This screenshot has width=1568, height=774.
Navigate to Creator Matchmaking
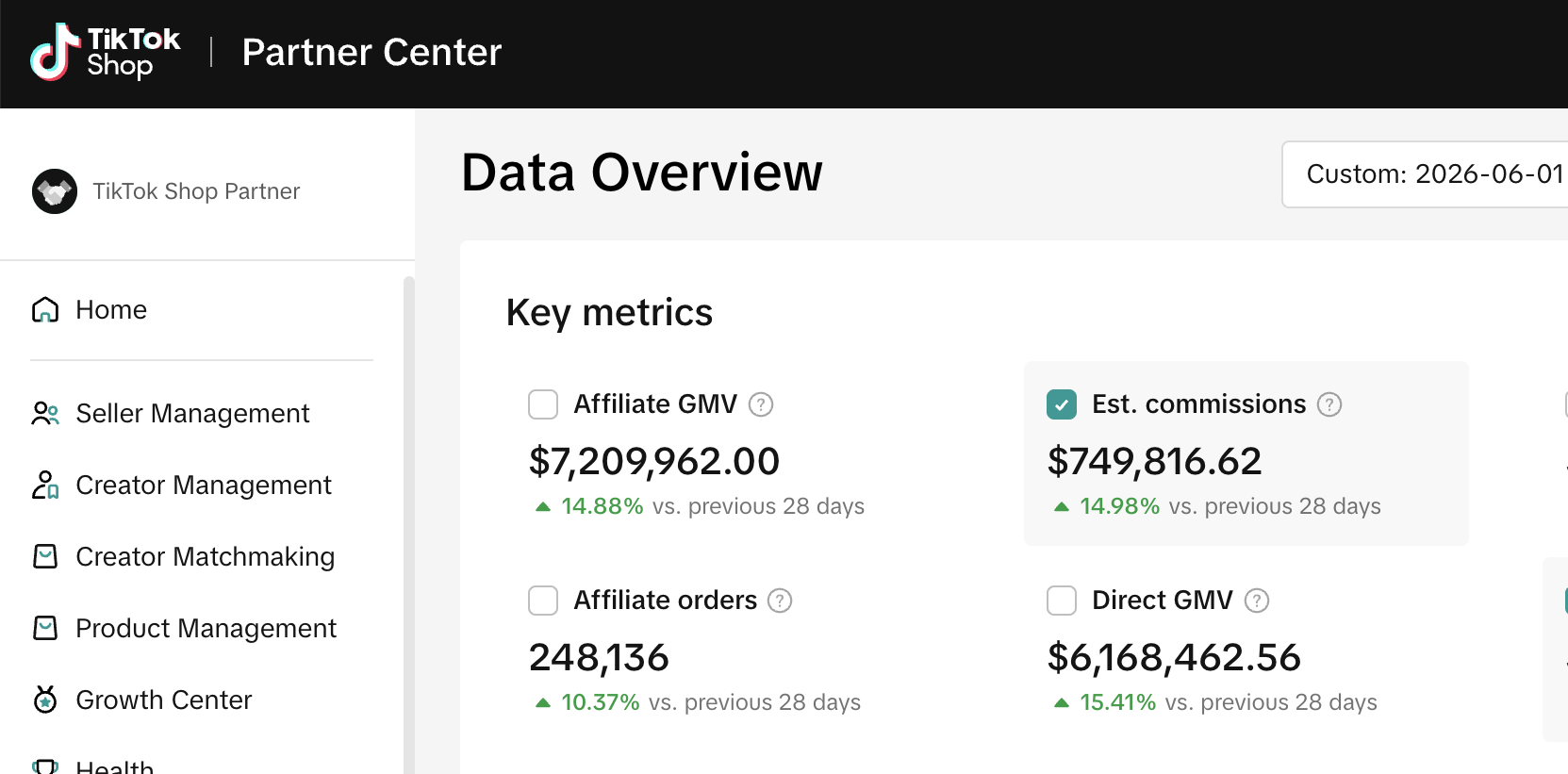click(206, 556)
